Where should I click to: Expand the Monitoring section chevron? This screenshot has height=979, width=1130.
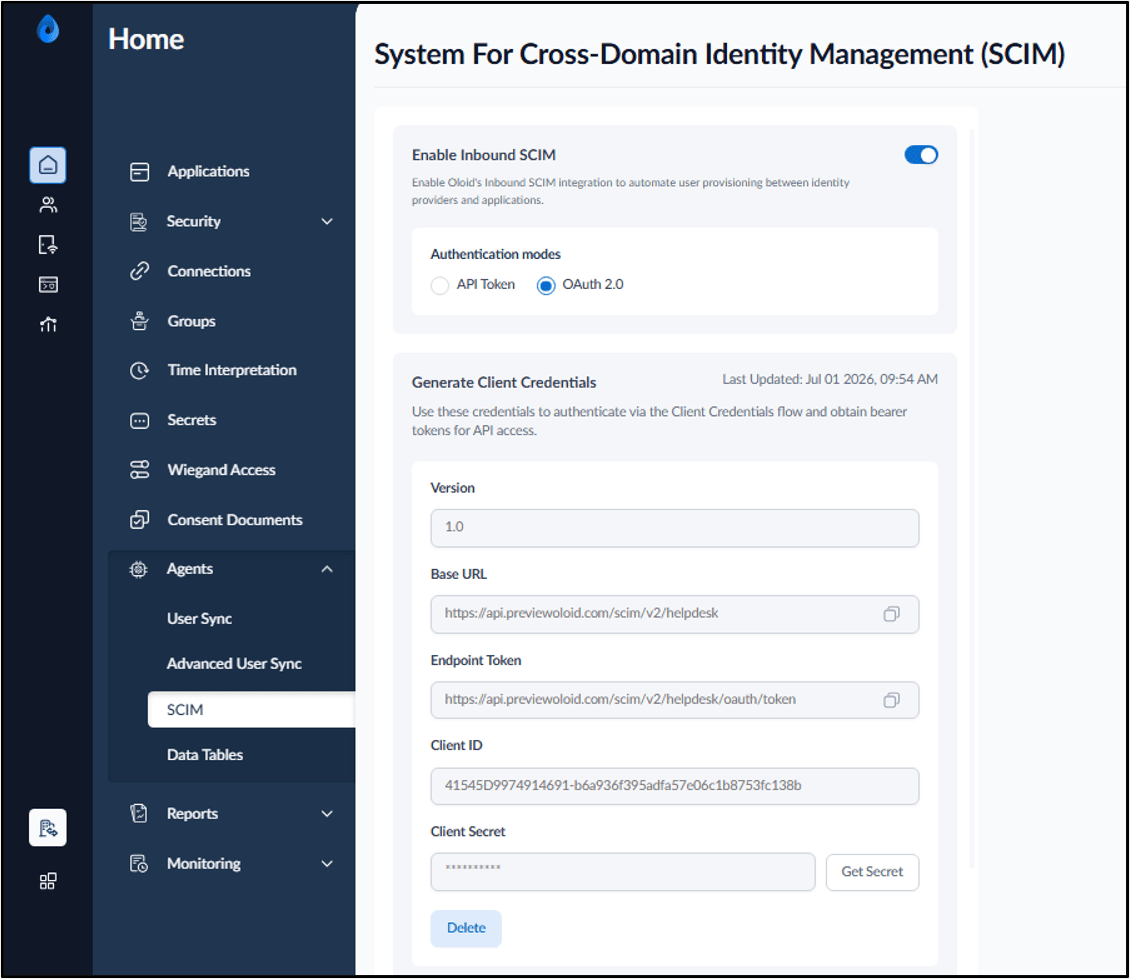click(327, 864)
